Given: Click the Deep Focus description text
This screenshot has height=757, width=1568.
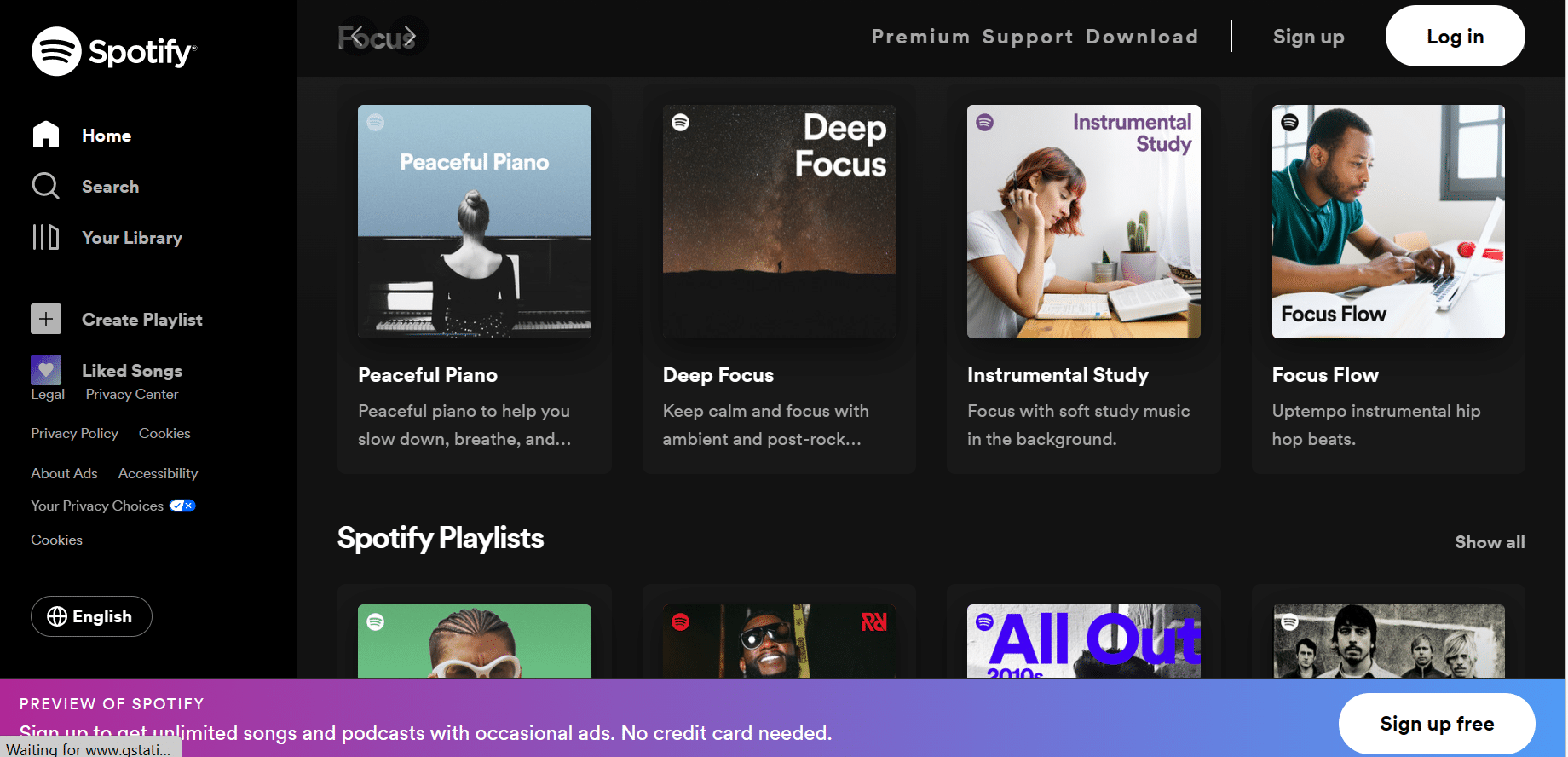Looking at the screenshot, I should click(x=766, y=425).
